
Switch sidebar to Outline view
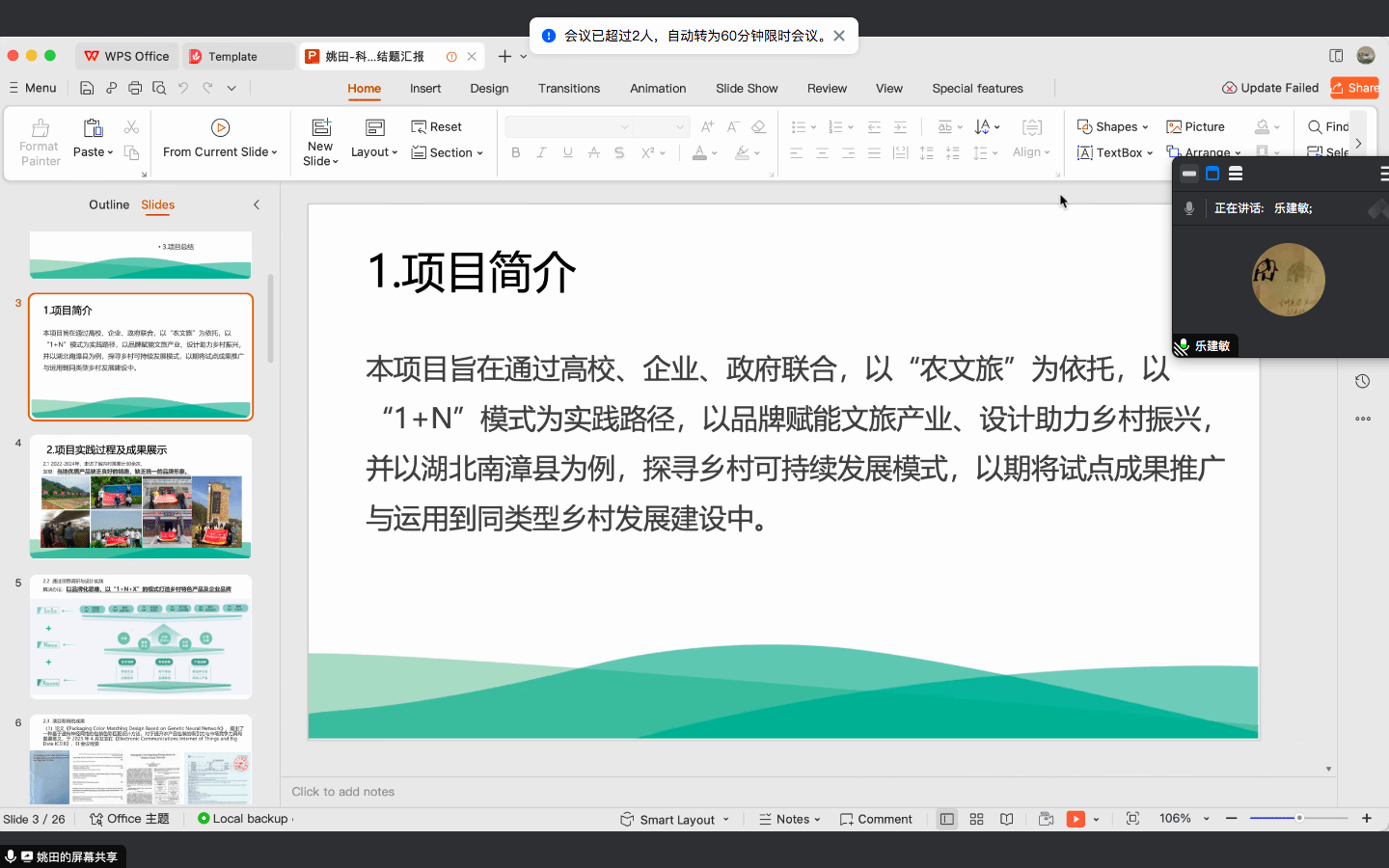click(x=109, y=204)
